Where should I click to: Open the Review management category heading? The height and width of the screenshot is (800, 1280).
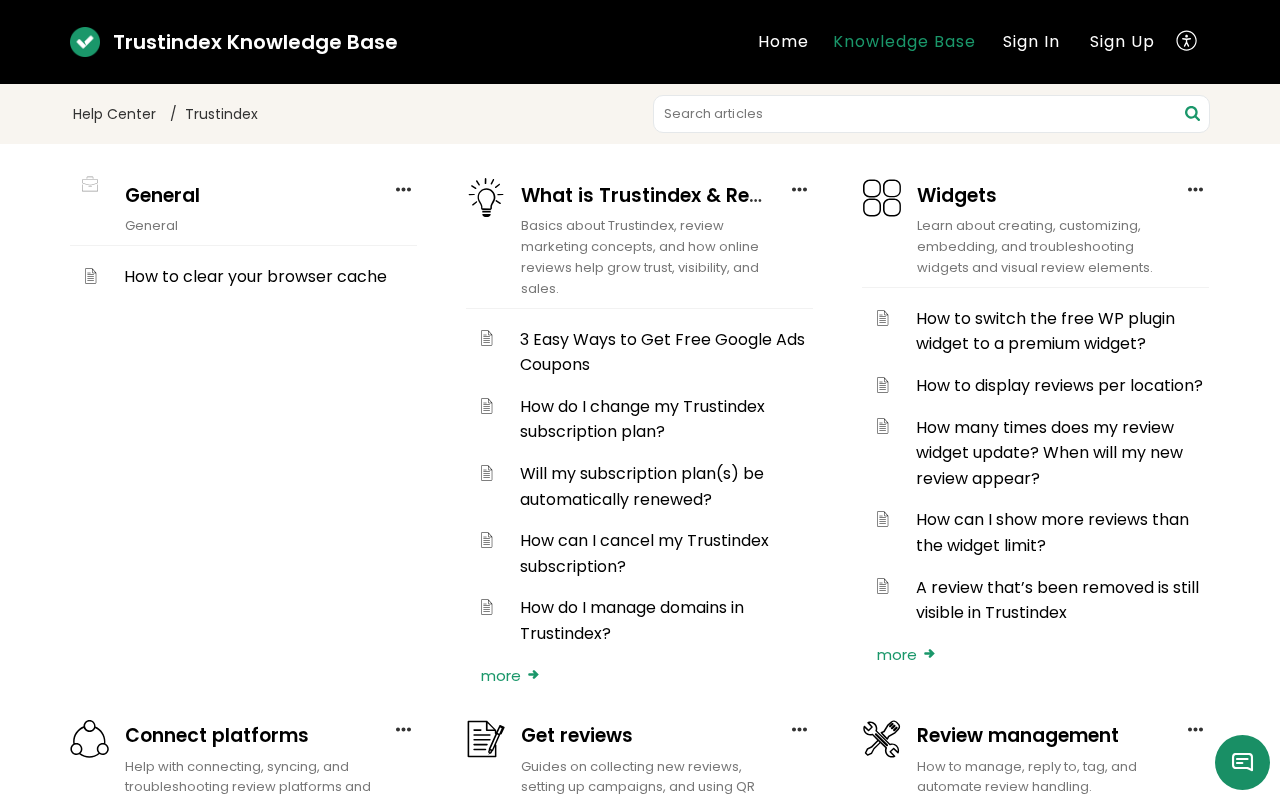pyautogui.click(x=1018, y=735)
